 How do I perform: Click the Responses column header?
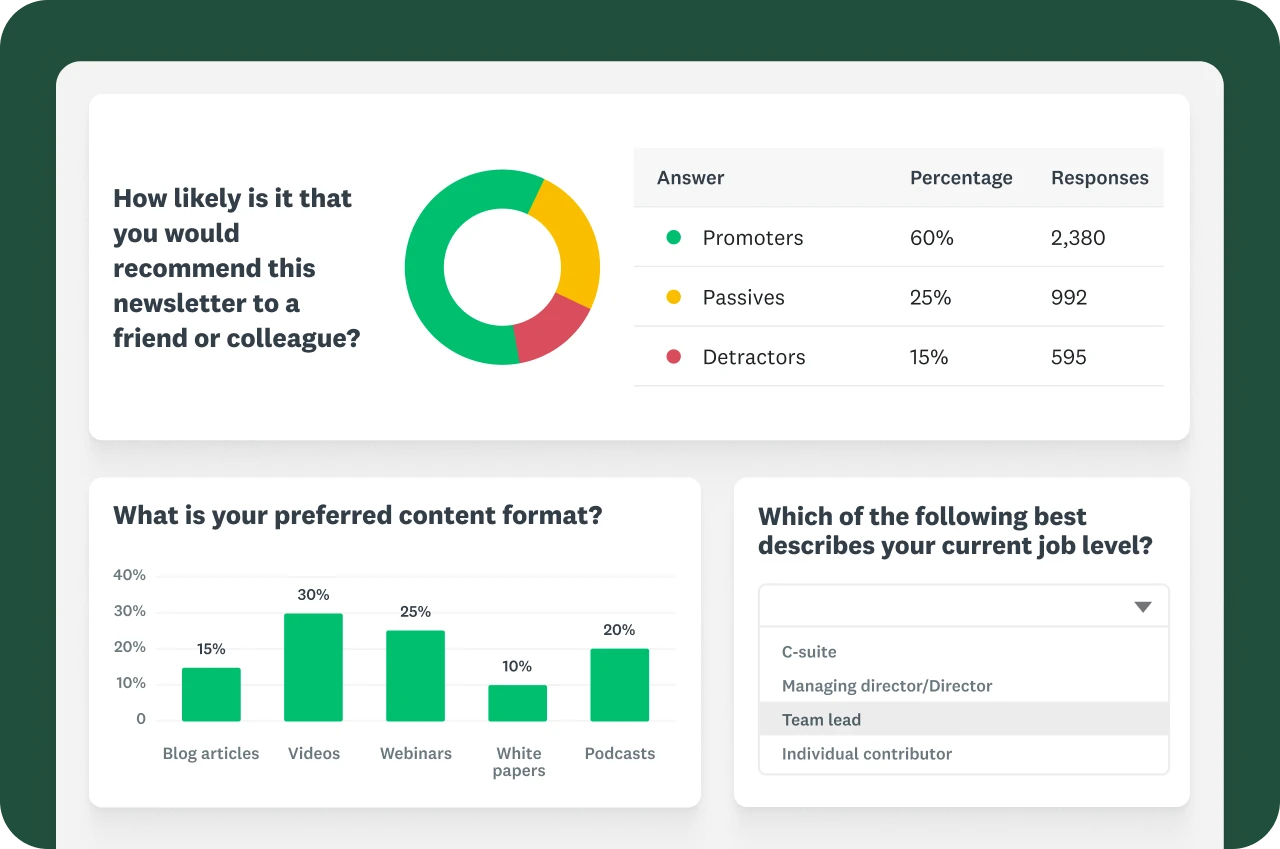tap(1099, 178)
